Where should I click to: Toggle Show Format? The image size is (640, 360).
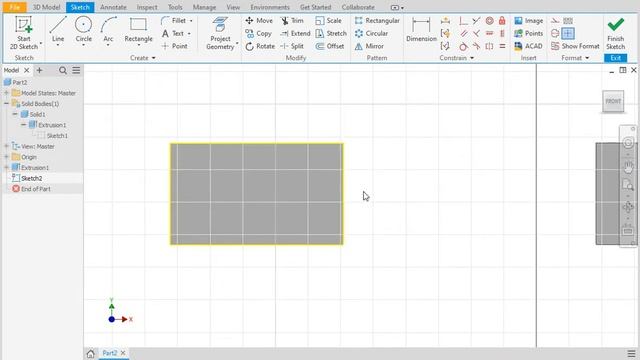[576, 46]
